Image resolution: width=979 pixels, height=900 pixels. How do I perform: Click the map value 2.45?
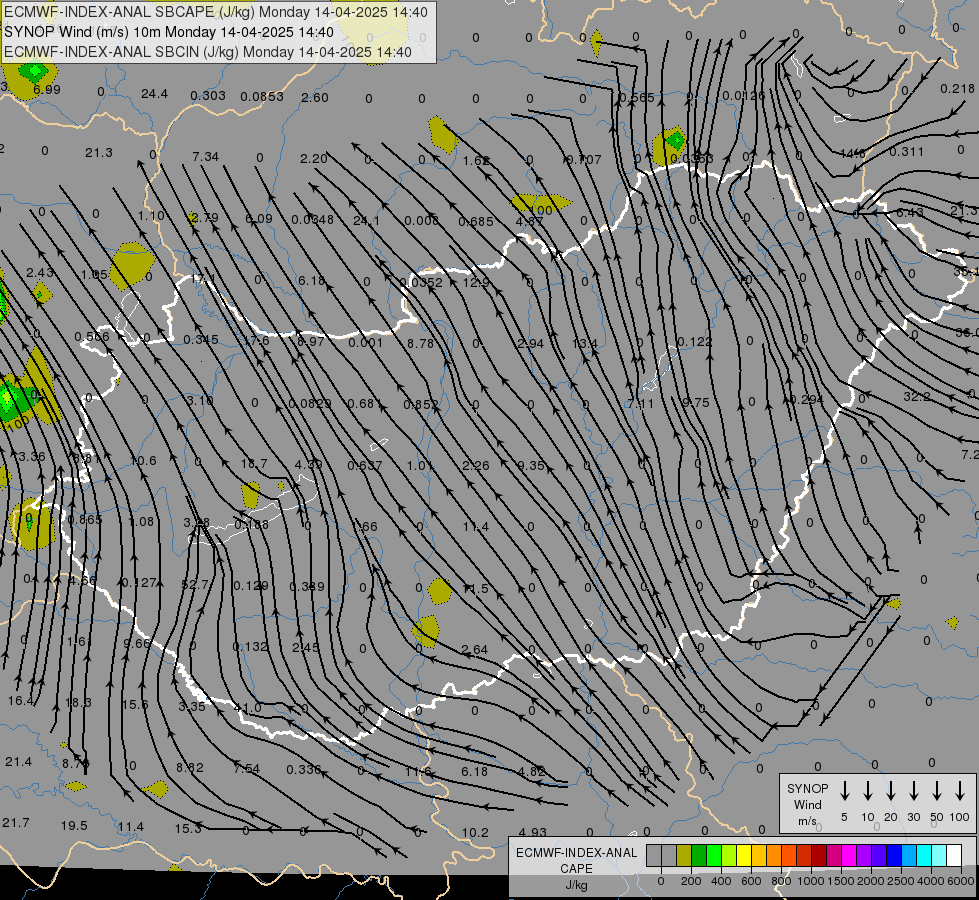pyautogui.click(x=305, y=648)
